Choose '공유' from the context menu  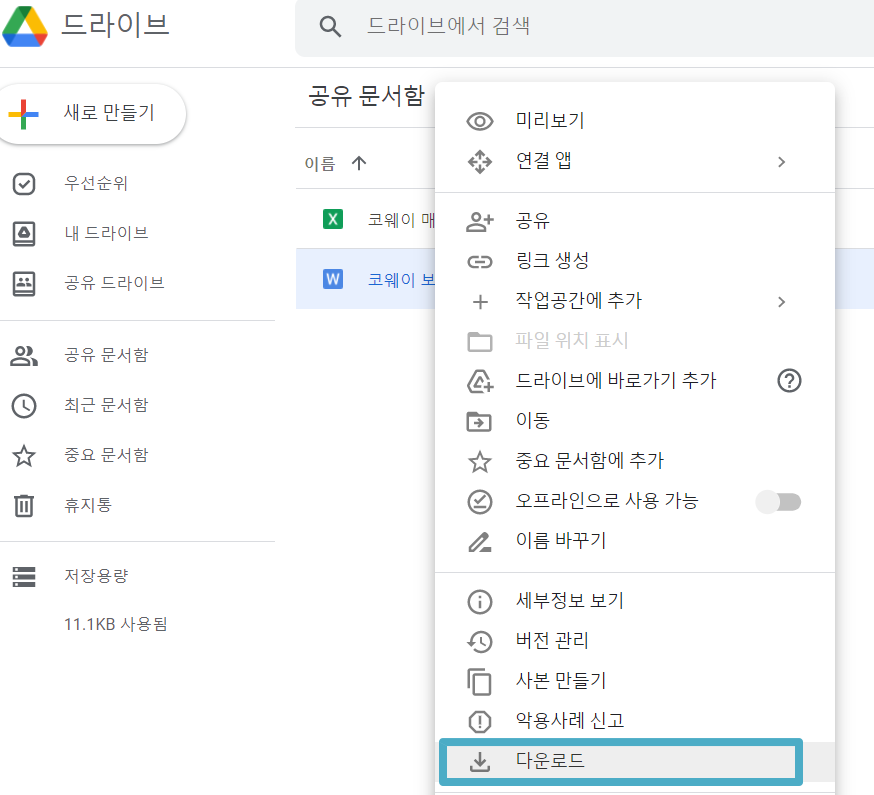click(x=635, y=221)
